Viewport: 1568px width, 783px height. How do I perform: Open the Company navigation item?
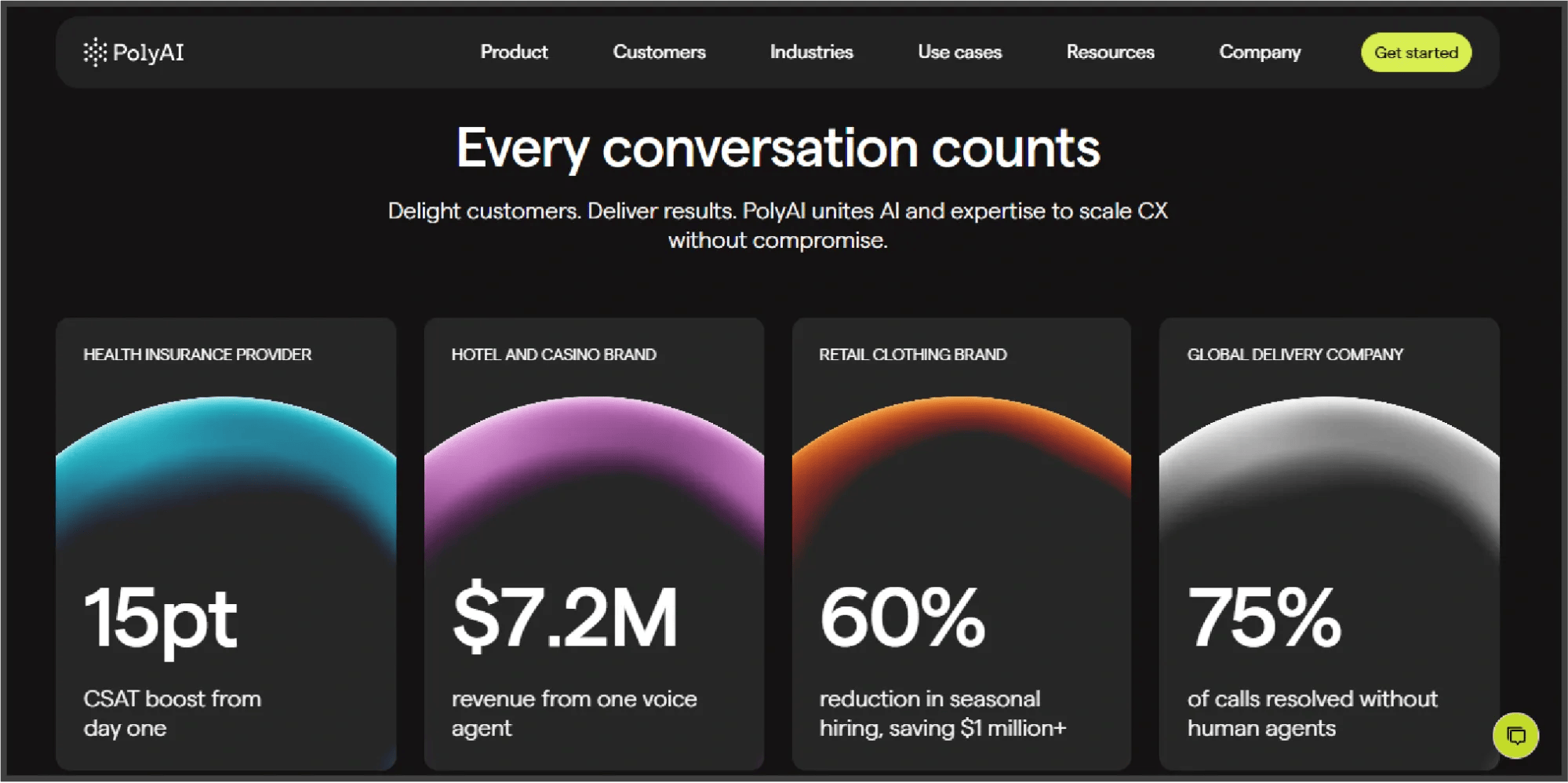1259,52
